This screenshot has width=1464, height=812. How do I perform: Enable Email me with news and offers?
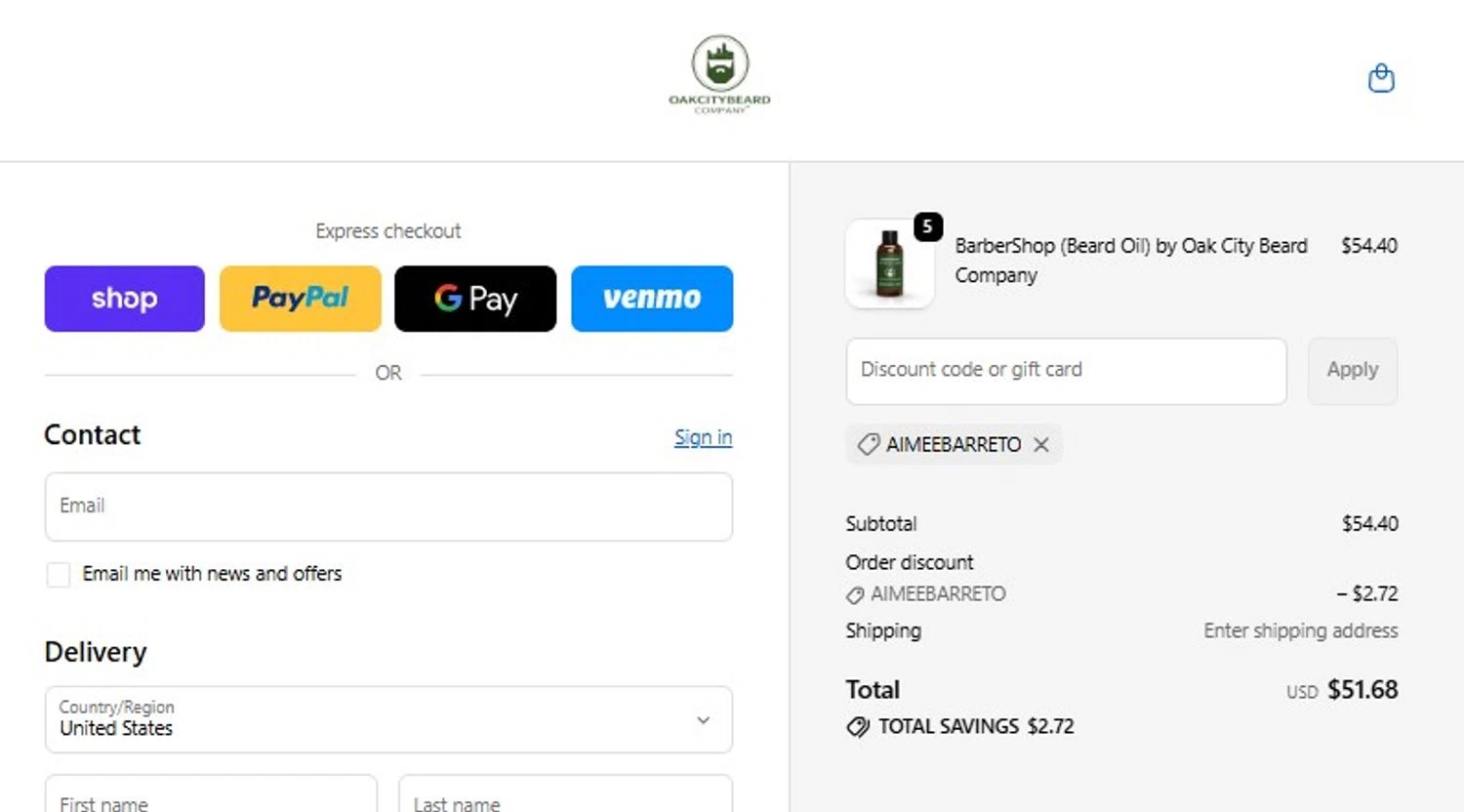point(59,575)
